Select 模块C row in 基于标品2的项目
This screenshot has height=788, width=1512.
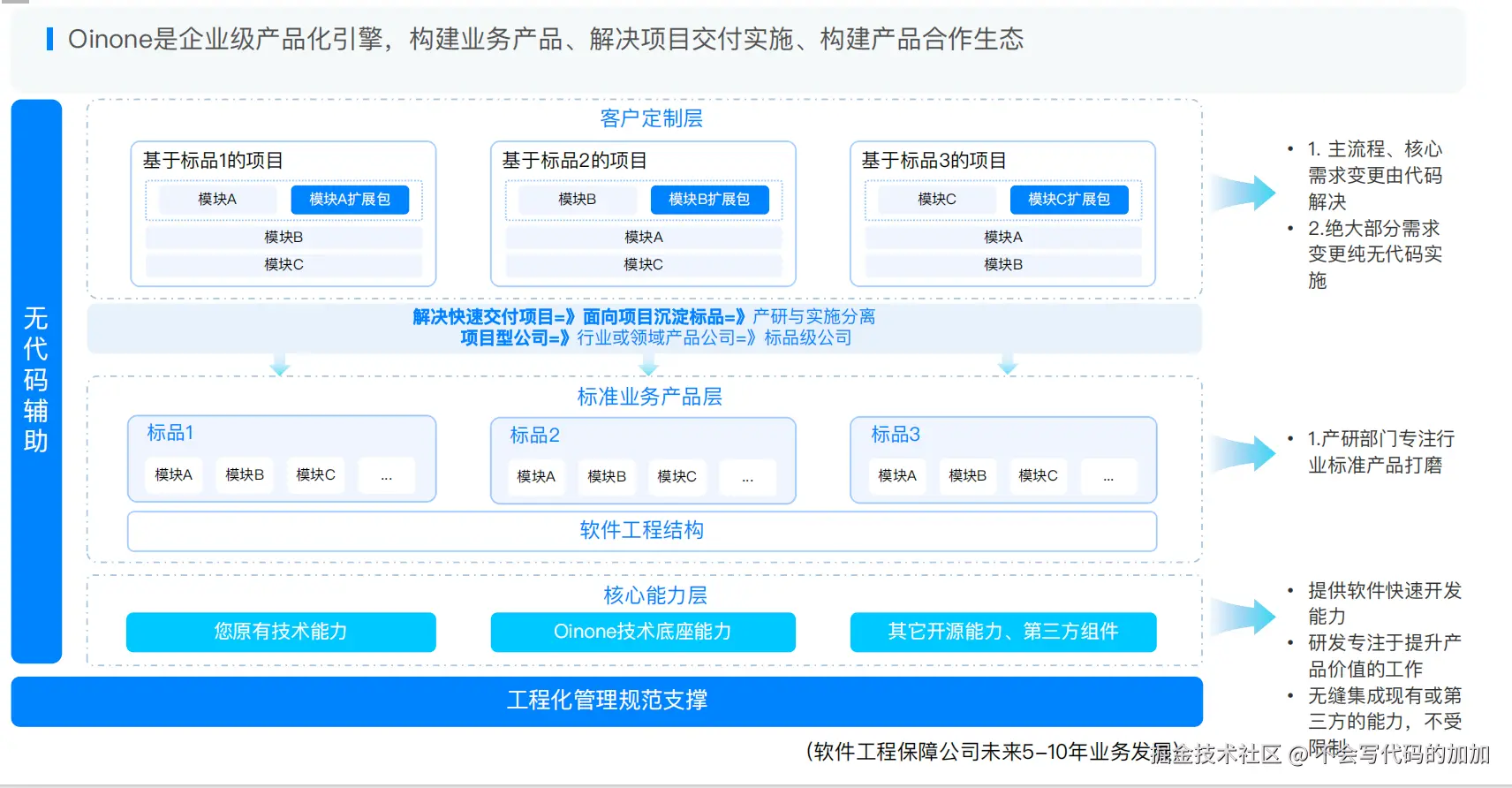(x=644, y=264)
